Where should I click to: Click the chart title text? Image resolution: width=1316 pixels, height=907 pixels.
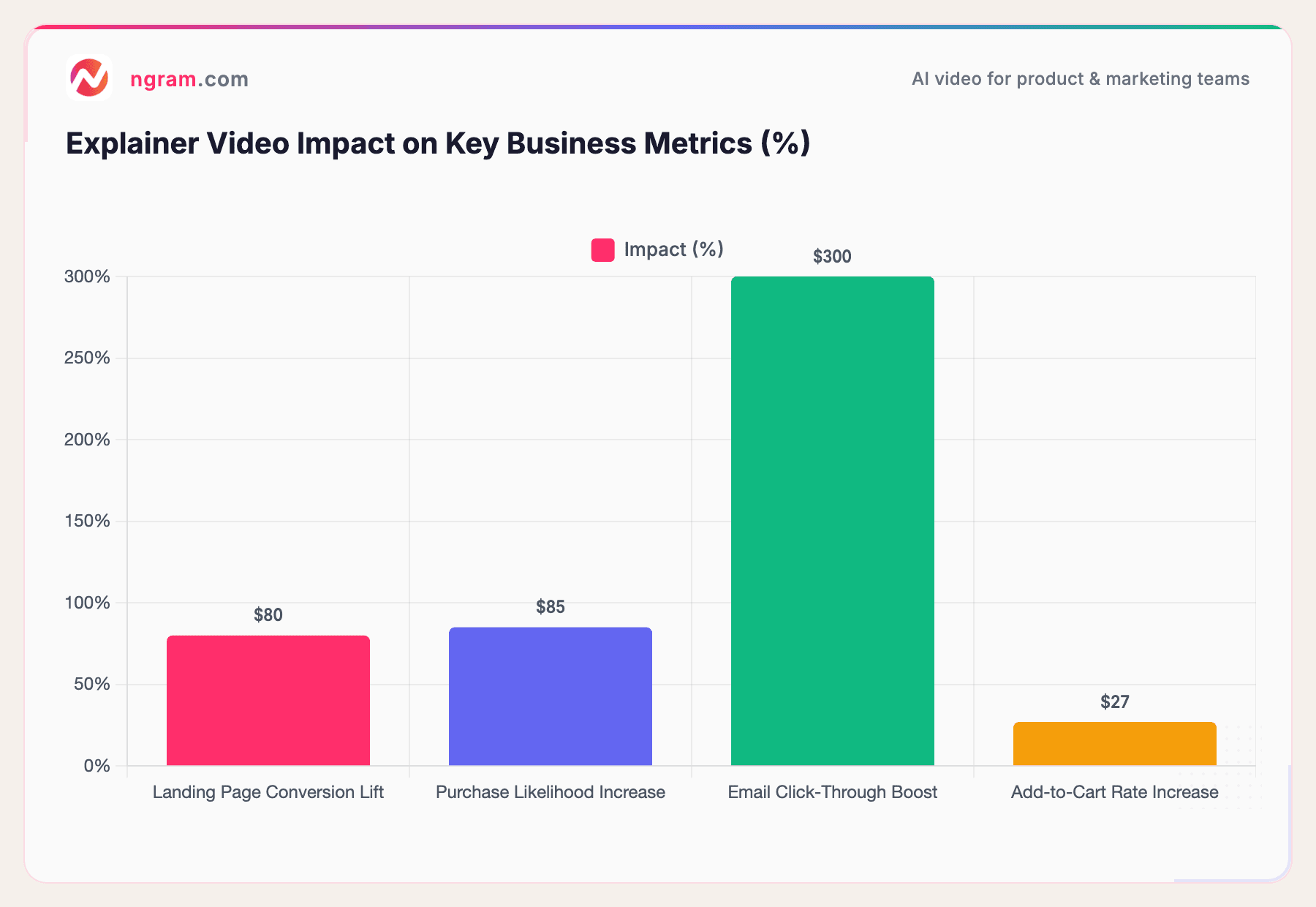(x=437, y=143)
